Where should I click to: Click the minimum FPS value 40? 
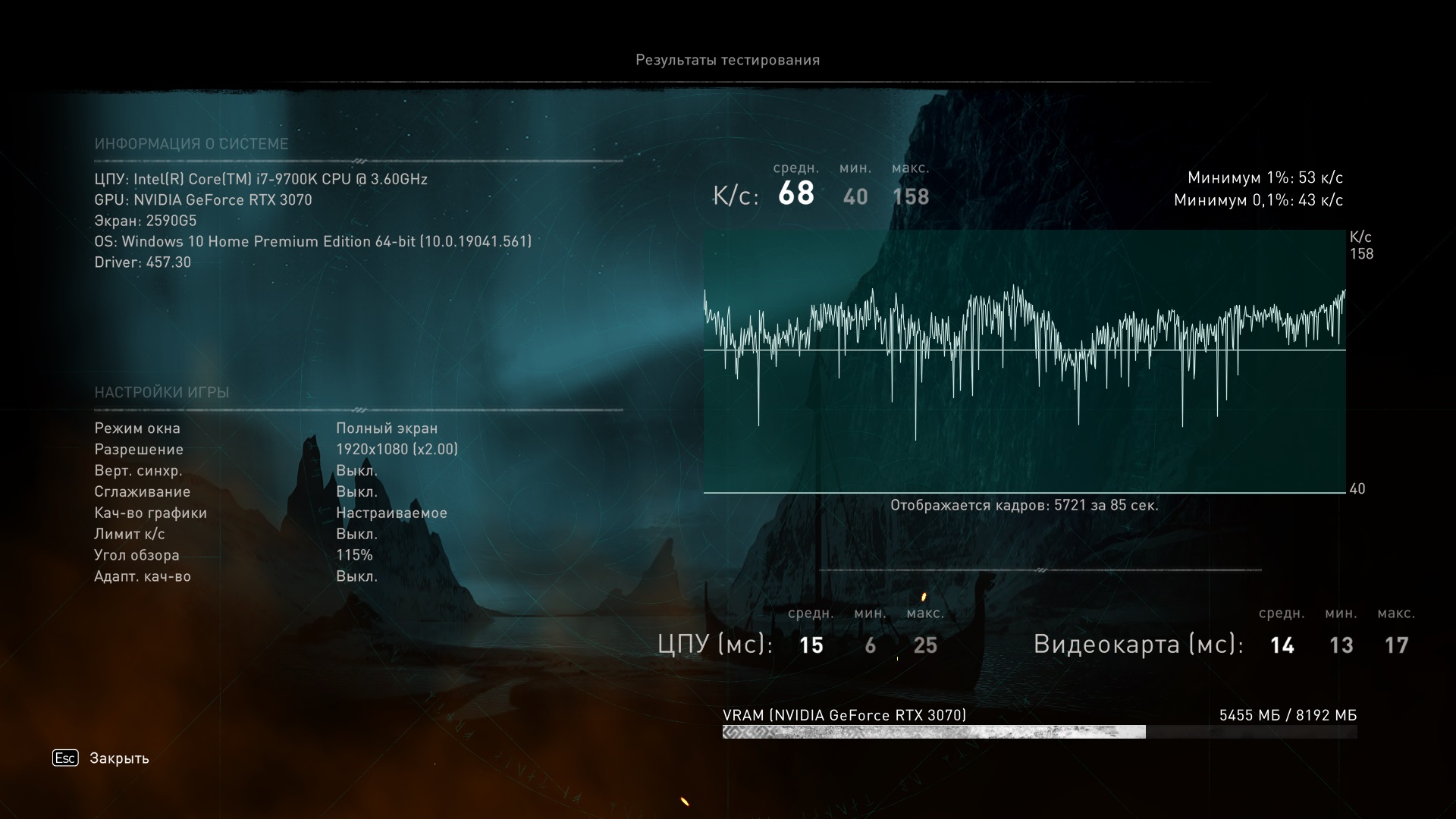point(855,197)
